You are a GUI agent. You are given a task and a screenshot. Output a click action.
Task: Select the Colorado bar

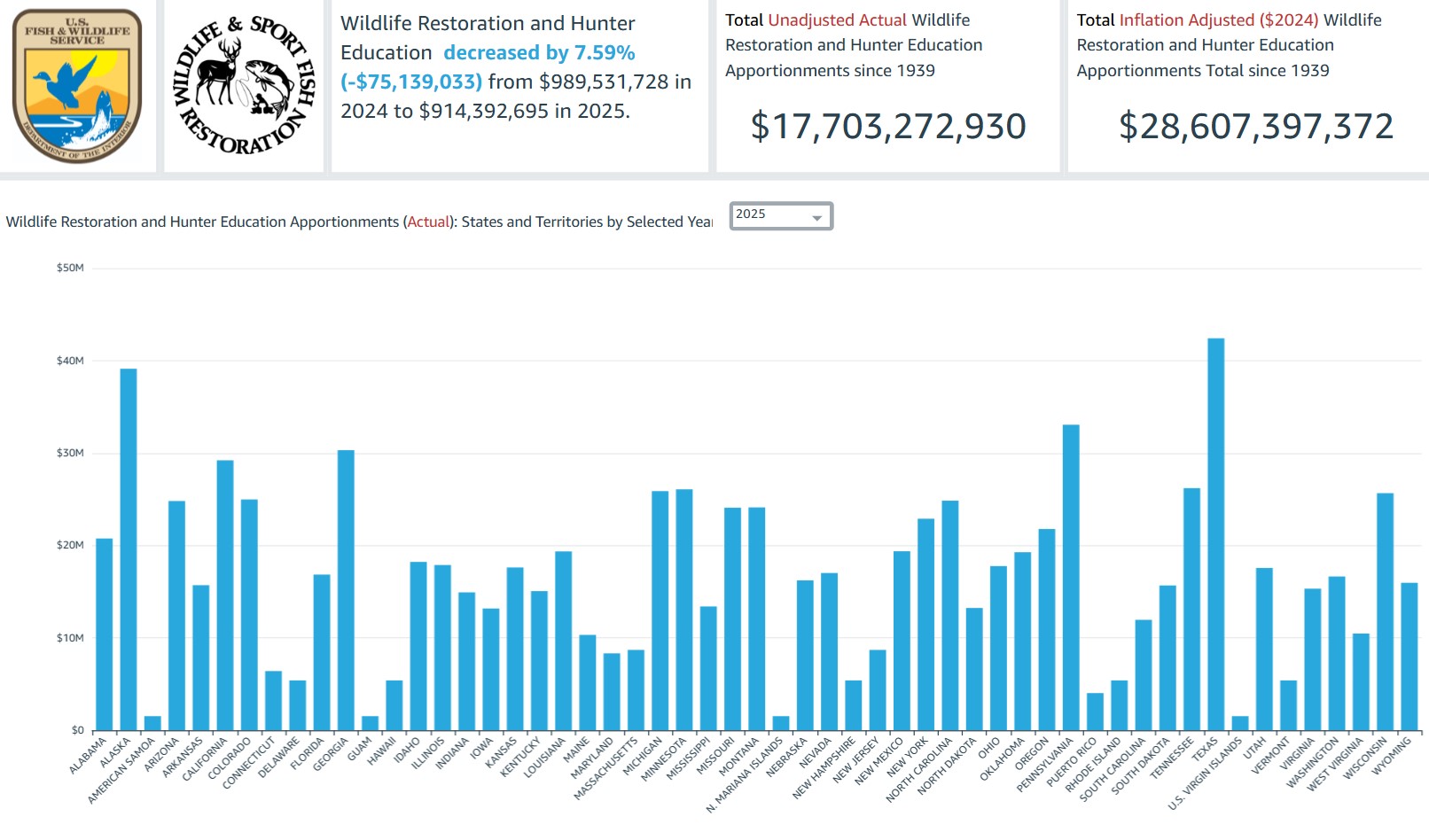click(249, 615)
